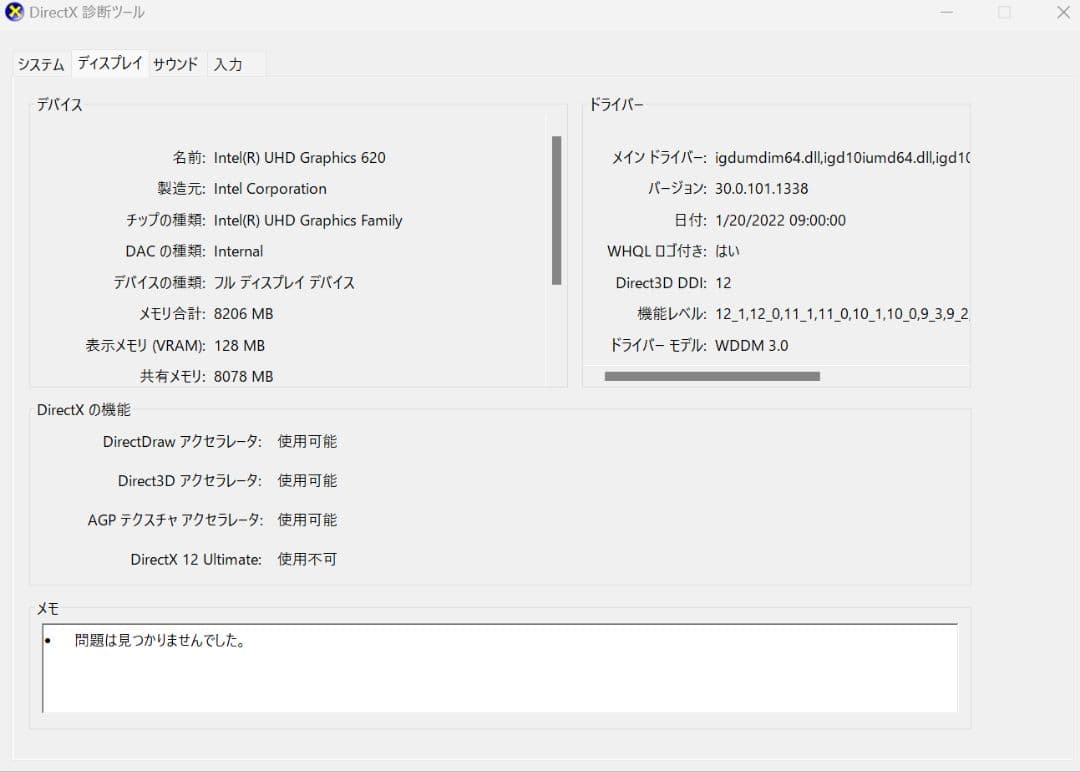Select the Intel(R) UHD Graphics 620 name value
Image resolution: width=1080 pixels, height=772 pixels.
tap(300, 157)
